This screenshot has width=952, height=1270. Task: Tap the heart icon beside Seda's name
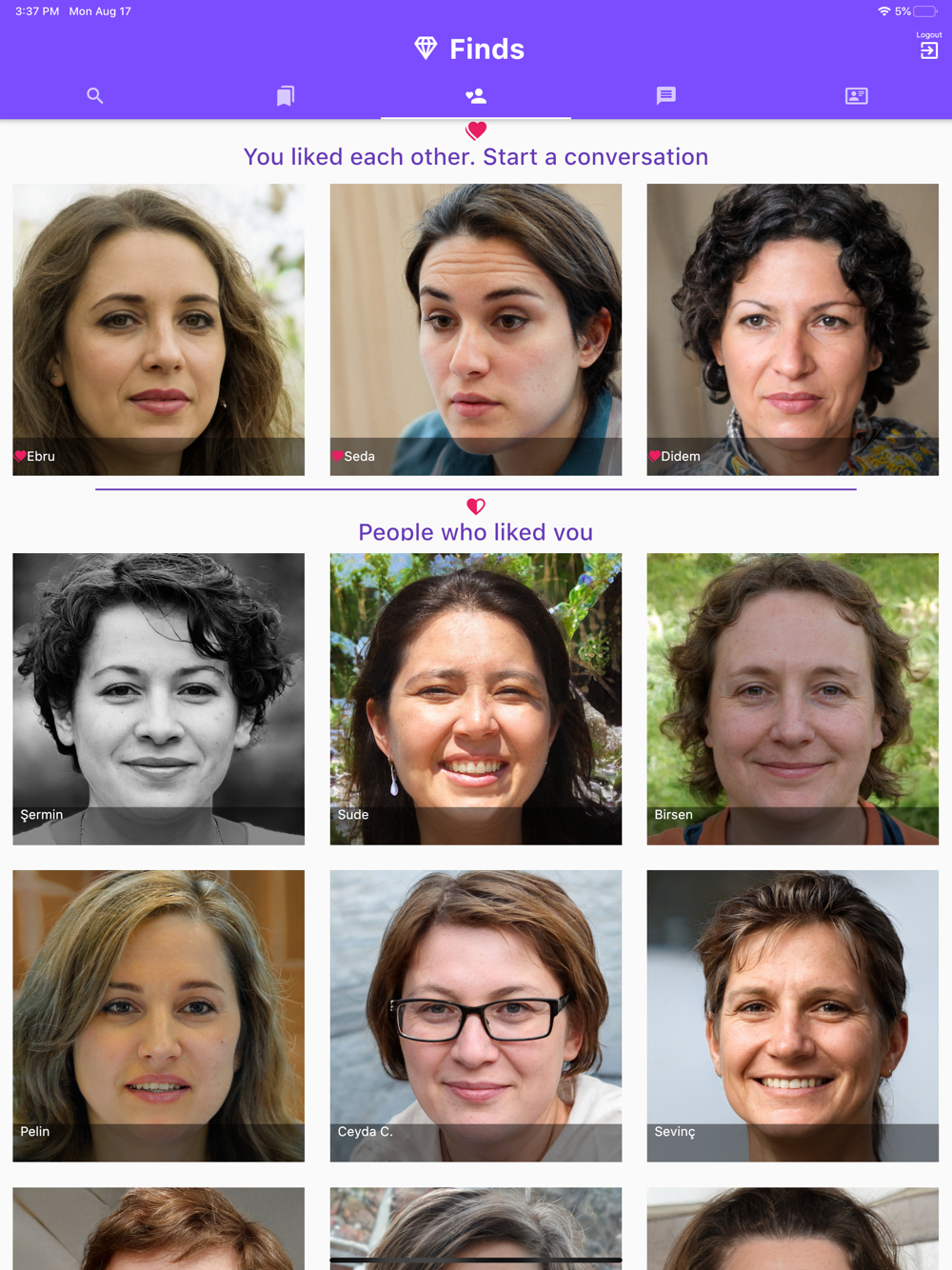click(x=337, y=456)
